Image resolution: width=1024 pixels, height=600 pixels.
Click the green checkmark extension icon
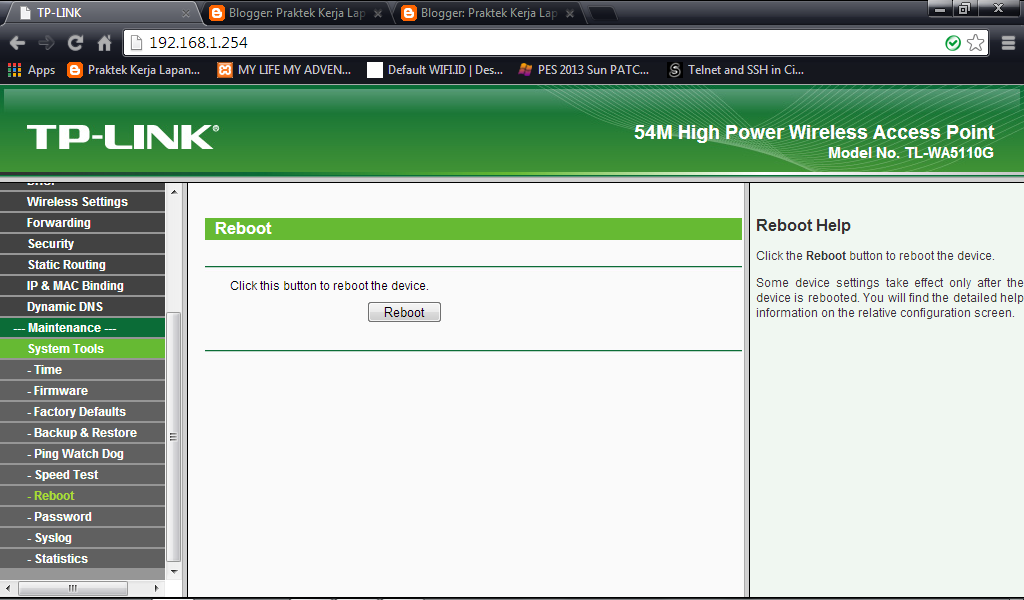click(953, 43)
